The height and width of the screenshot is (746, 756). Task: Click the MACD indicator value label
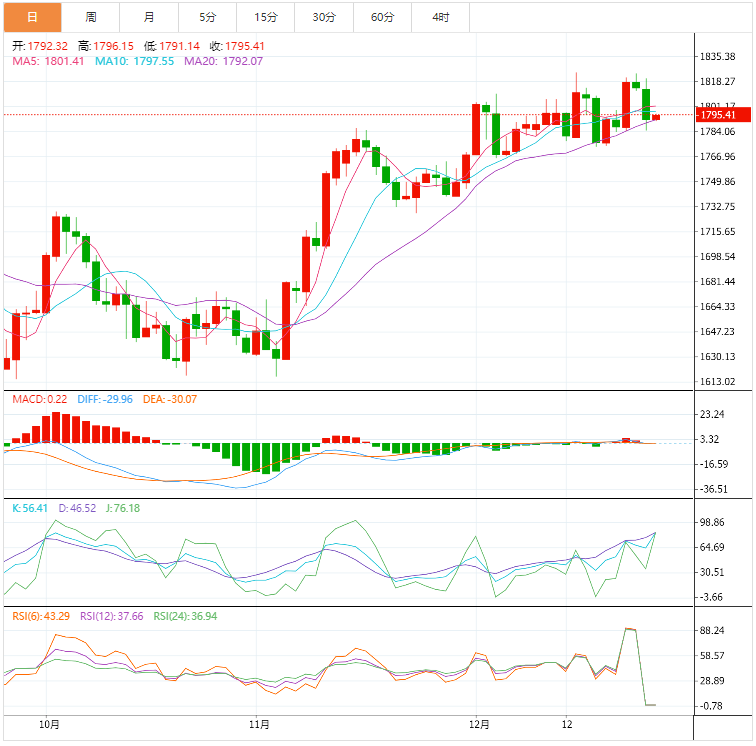point(39,400)
